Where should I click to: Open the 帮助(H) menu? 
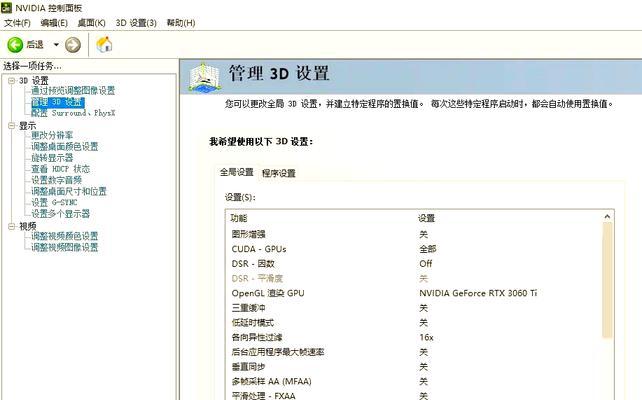click(181, 23)
